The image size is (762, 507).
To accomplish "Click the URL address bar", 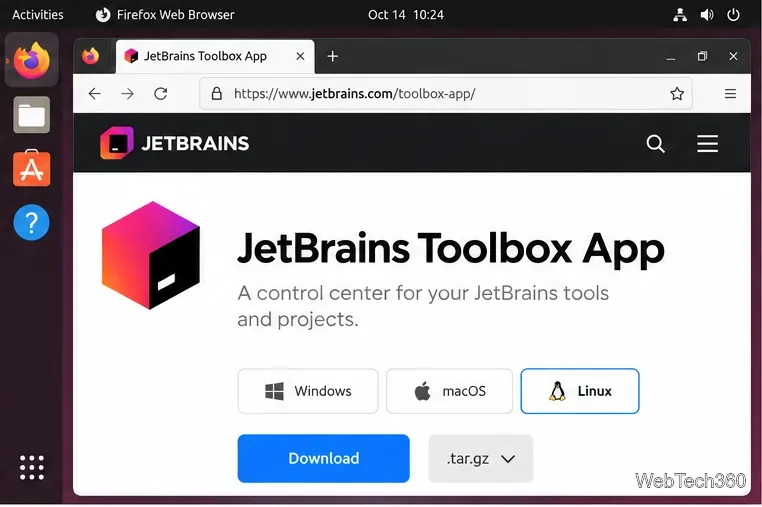I will (x=446, y=93).
